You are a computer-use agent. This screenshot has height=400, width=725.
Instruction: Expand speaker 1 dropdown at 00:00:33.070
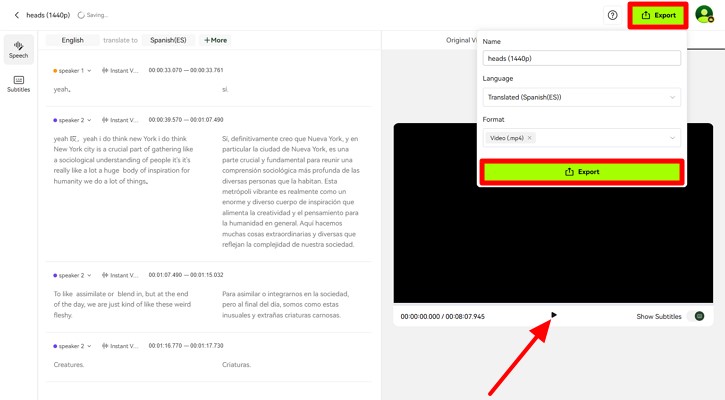click(72, 71)
